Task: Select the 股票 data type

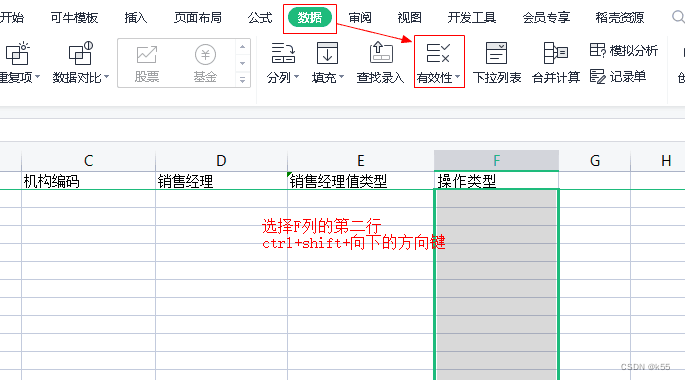Action: [146, 63]
